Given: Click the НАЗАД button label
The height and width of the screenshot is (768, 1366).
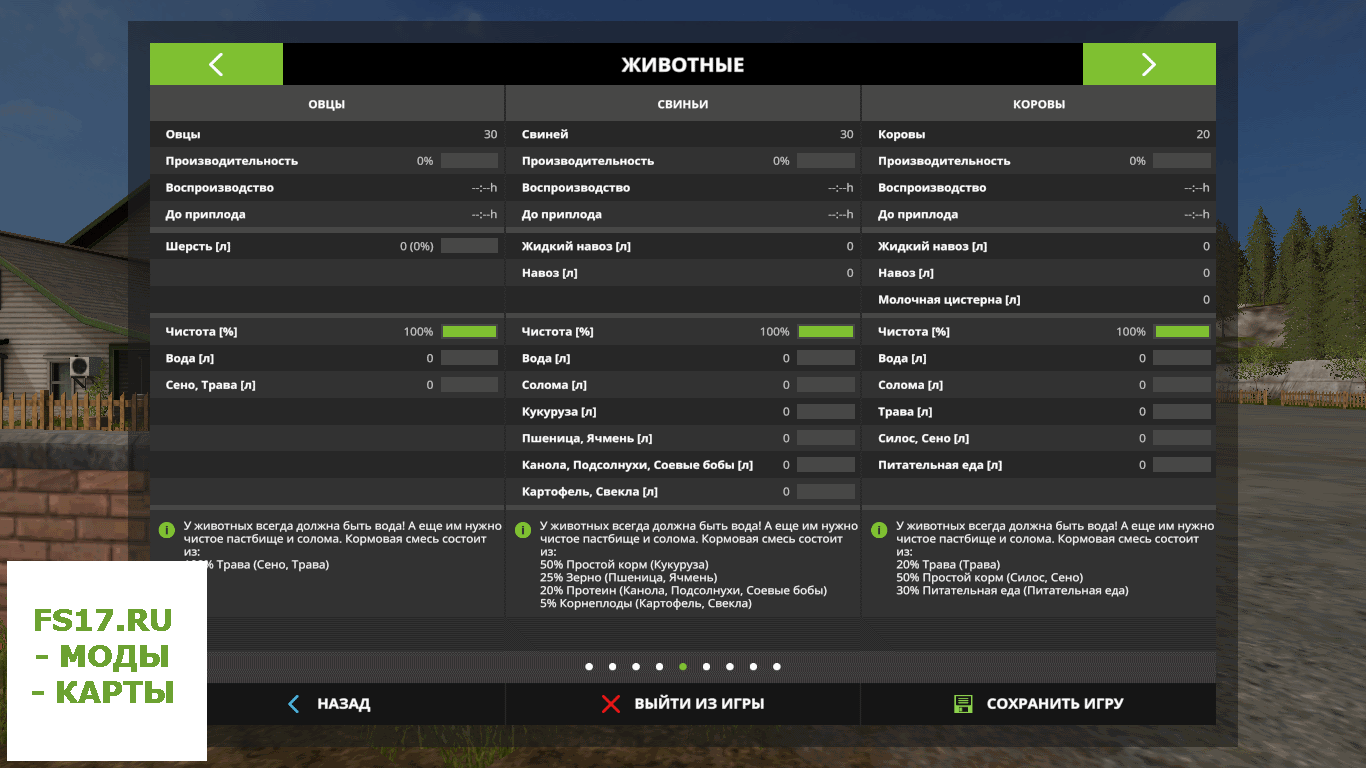Looking at the screenshot, I should (344, 704).
